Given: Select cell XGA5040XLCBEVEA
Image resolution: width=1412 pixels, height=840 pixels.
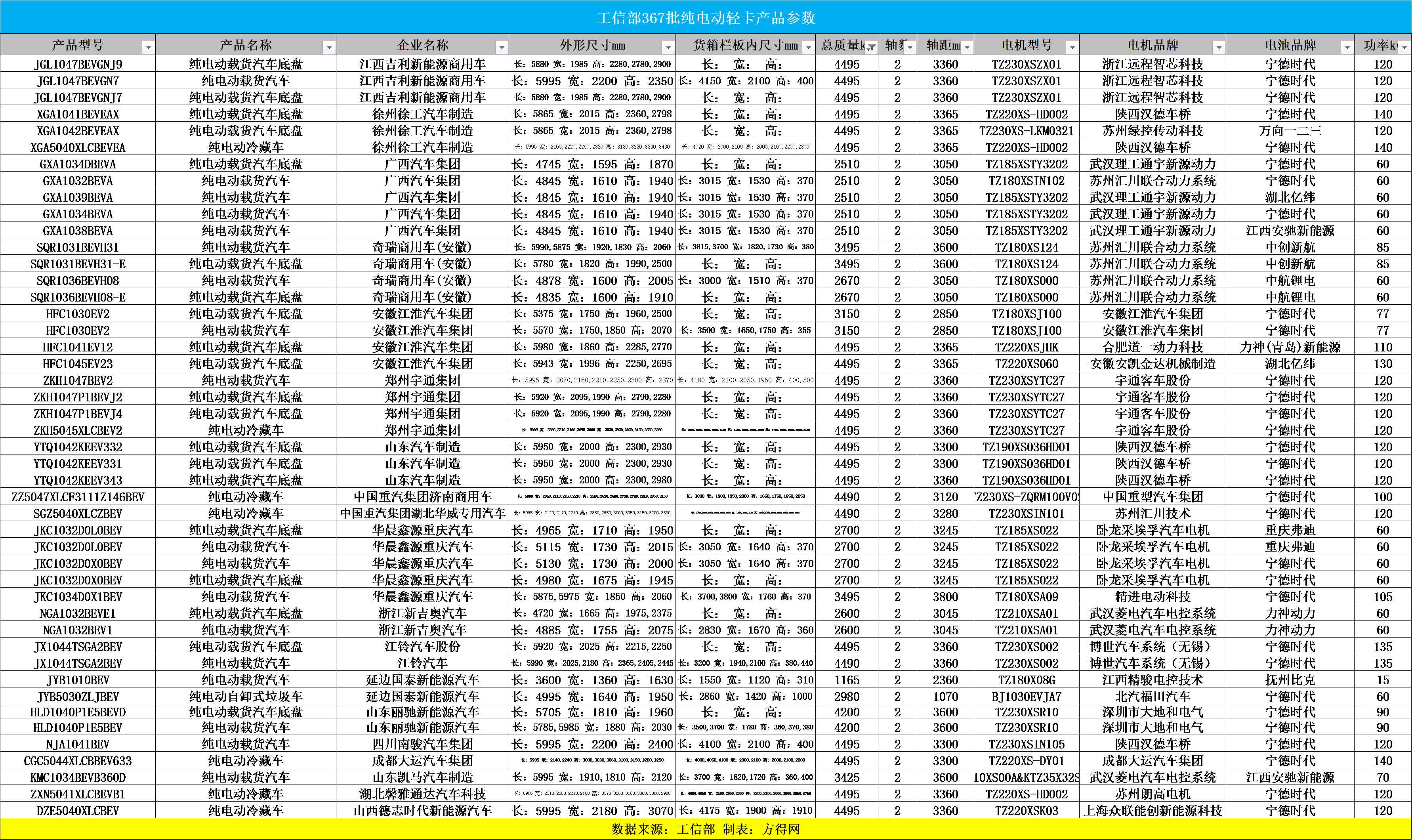Looking at the screenshot, I should coord(78,148).
